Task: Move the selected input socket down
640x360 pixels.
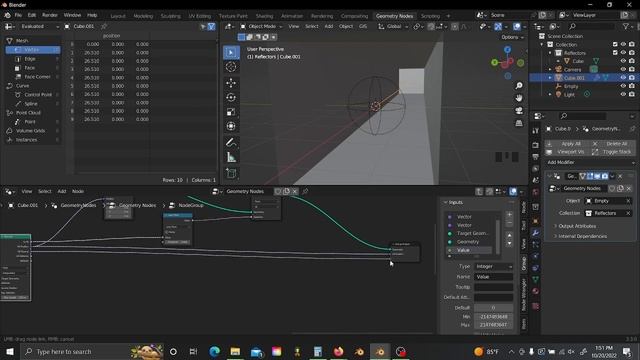Action: 509,243
